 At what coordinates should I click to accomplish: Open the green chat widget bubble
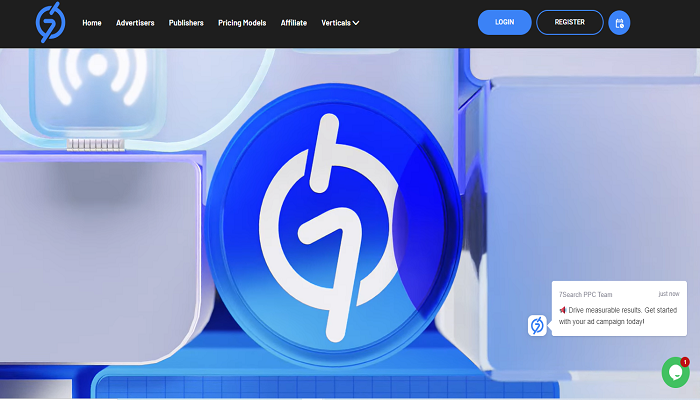(675, 372)
